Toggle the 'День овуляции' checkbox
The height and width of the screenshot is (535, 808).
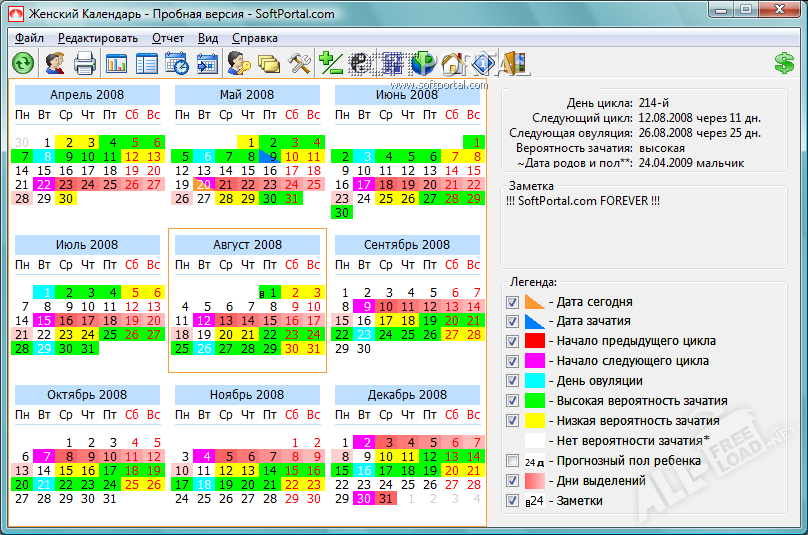click(513, 381)
